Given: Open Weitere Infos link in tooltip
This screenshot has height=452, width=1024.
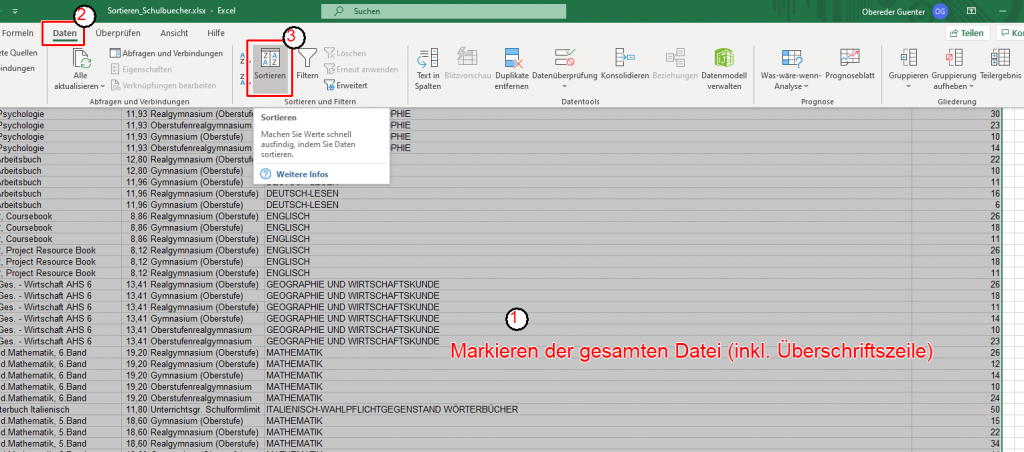Looking at the screenshot, I should tap(302, 174).
